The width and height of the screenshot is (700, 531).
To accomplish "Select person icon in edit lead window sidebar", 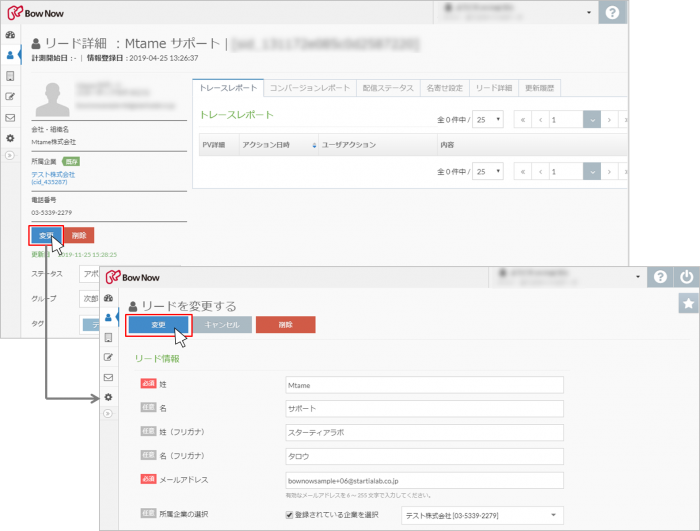I will pyautogui.click(x=108, y=317).
